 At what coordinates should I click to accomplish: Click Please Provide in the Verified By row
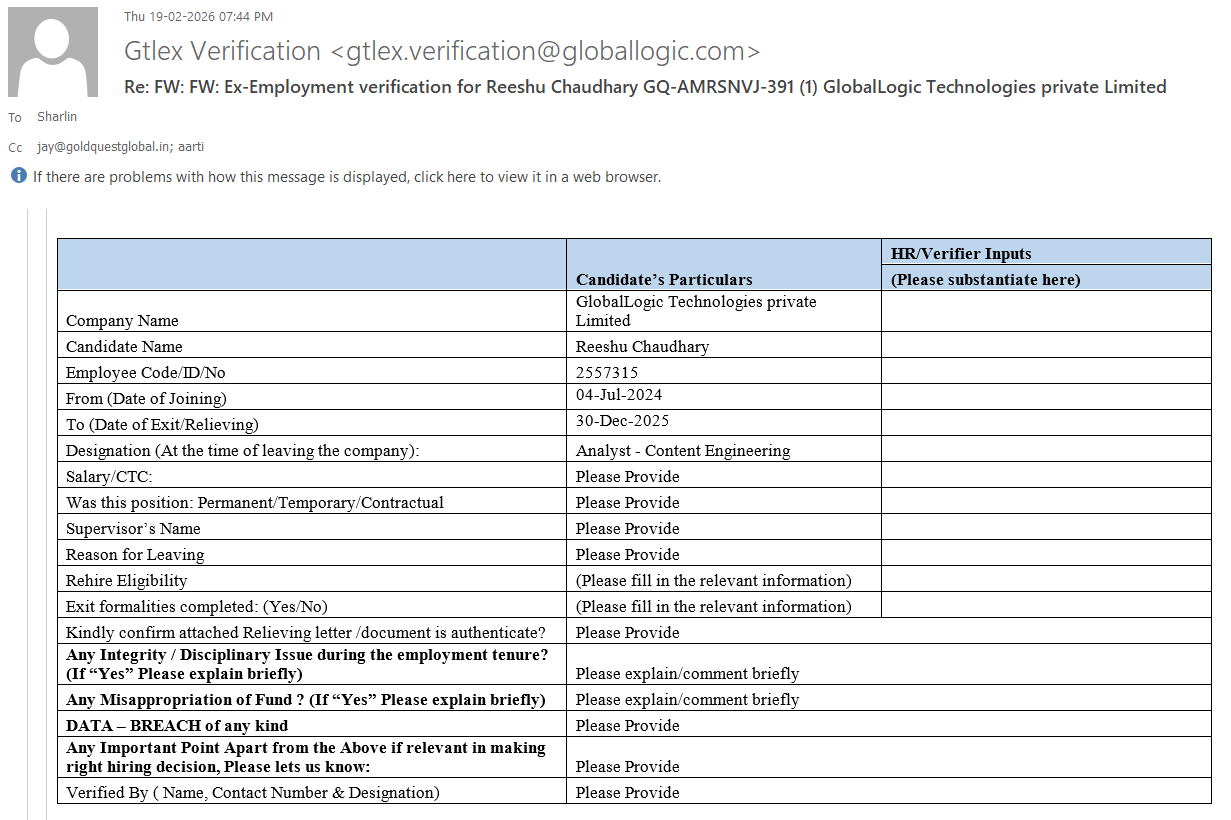627,792
